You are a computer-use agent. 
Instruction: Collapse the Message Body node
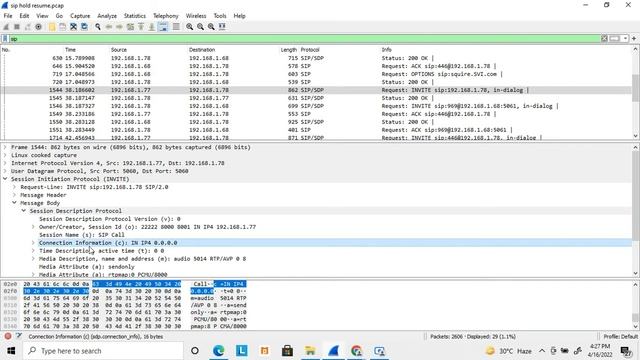[15, 203]
